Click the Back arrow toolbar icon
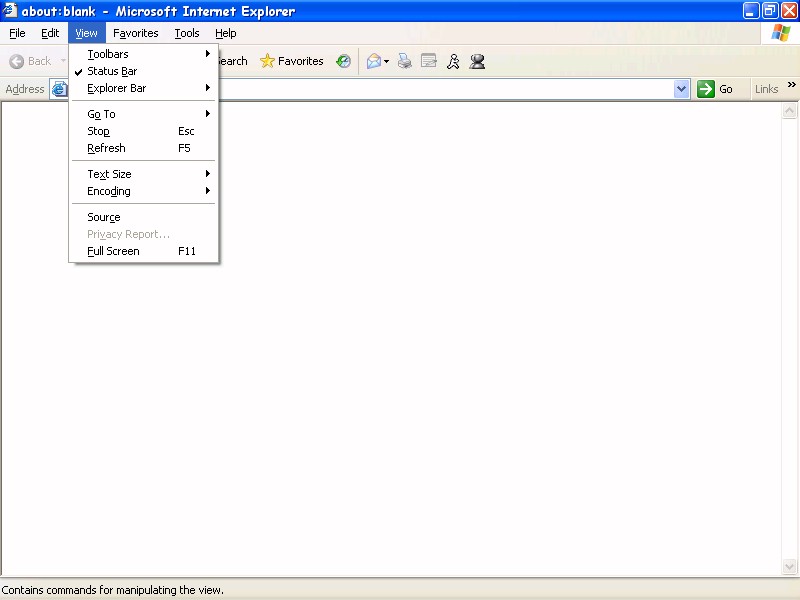This screenshot has height=600, width=800. [17, 61]
